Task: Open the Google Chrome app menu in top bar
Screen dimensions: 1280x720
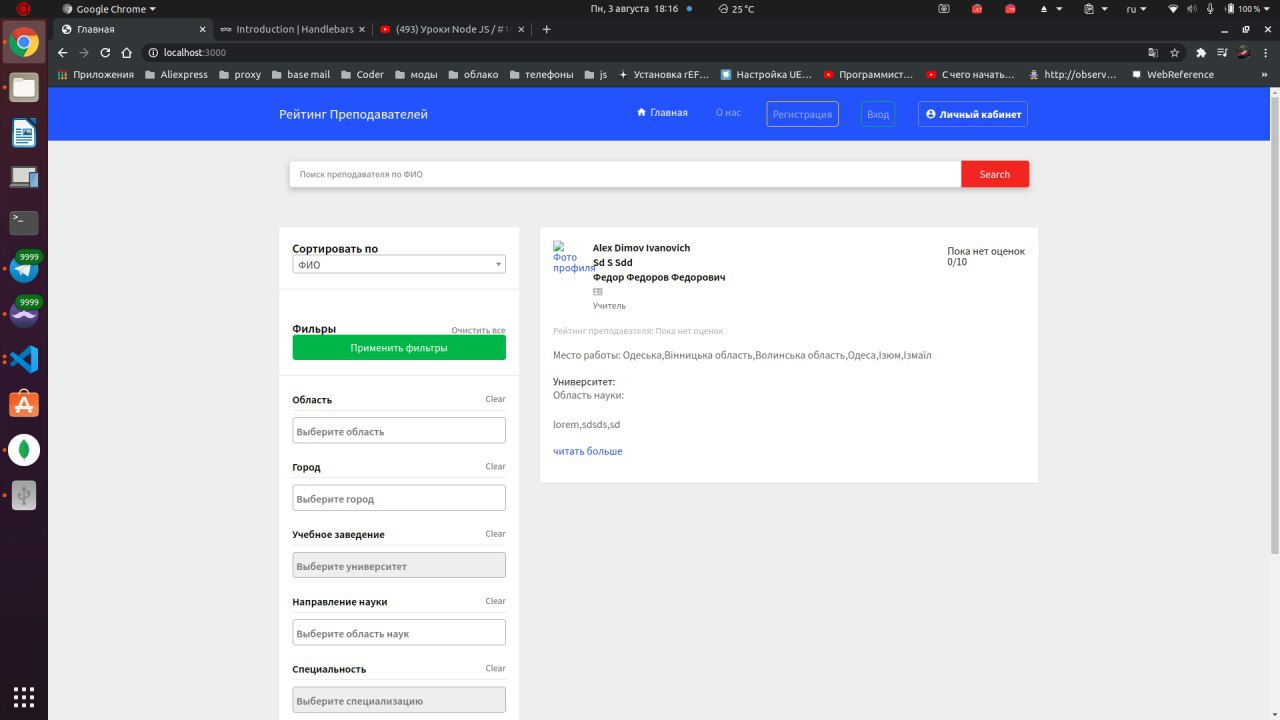Action: (110, 8)
